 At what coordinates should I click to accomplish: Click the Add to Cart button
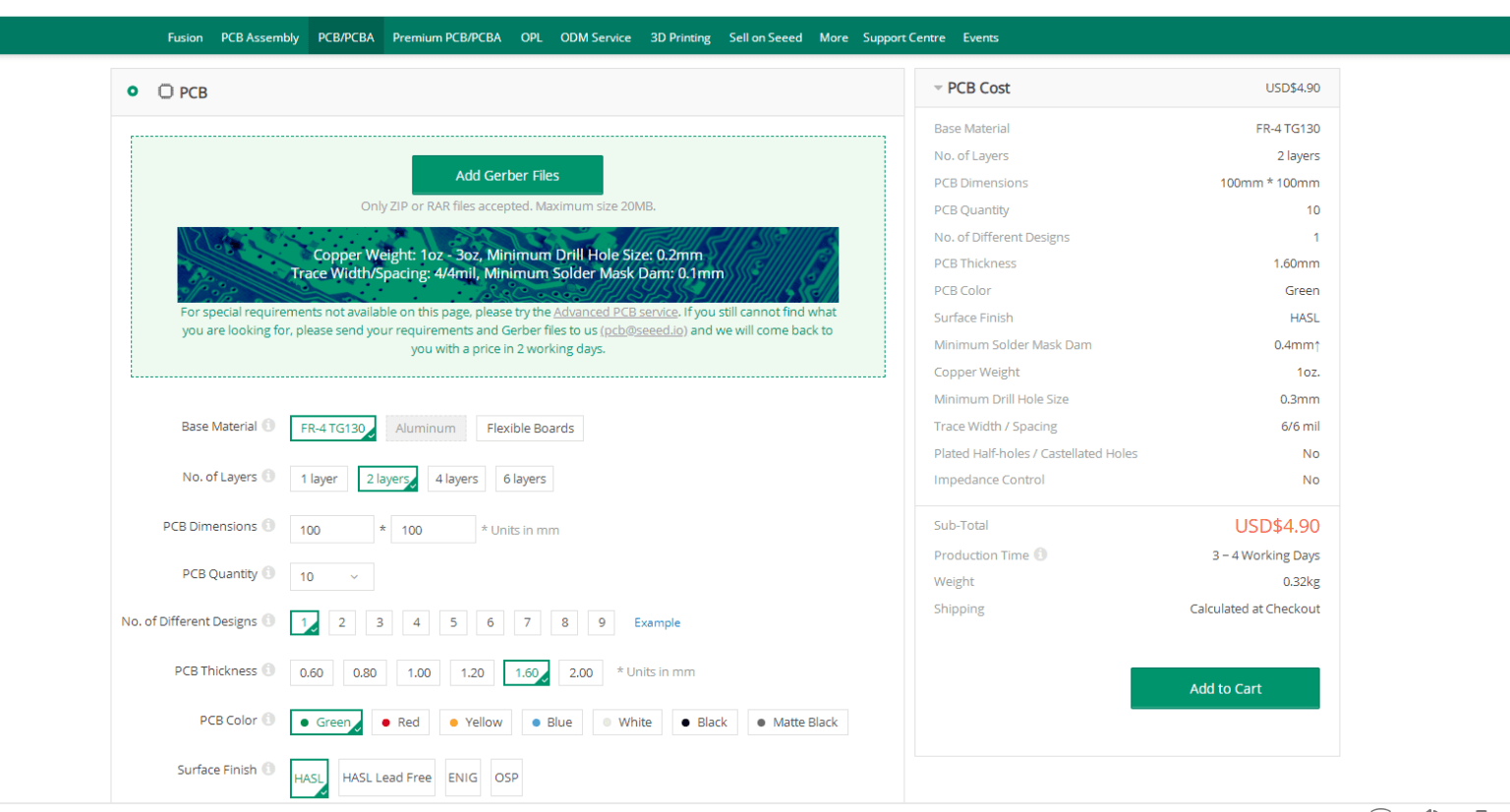click(x=1224, y=688)
